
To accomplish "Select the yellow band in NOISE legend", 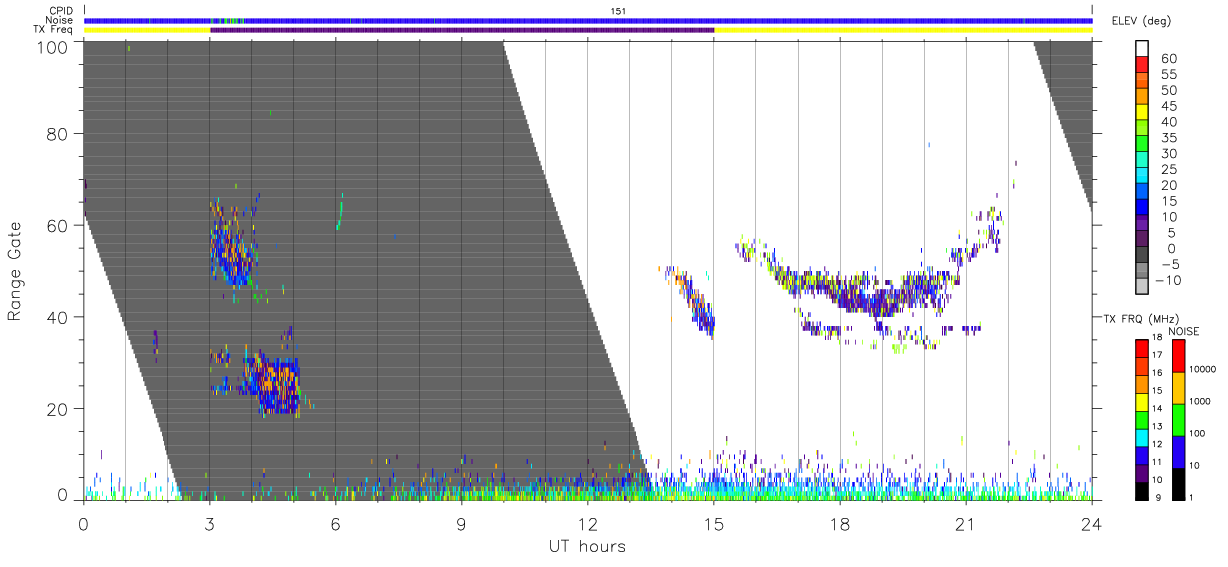I will coord(1179,387).
